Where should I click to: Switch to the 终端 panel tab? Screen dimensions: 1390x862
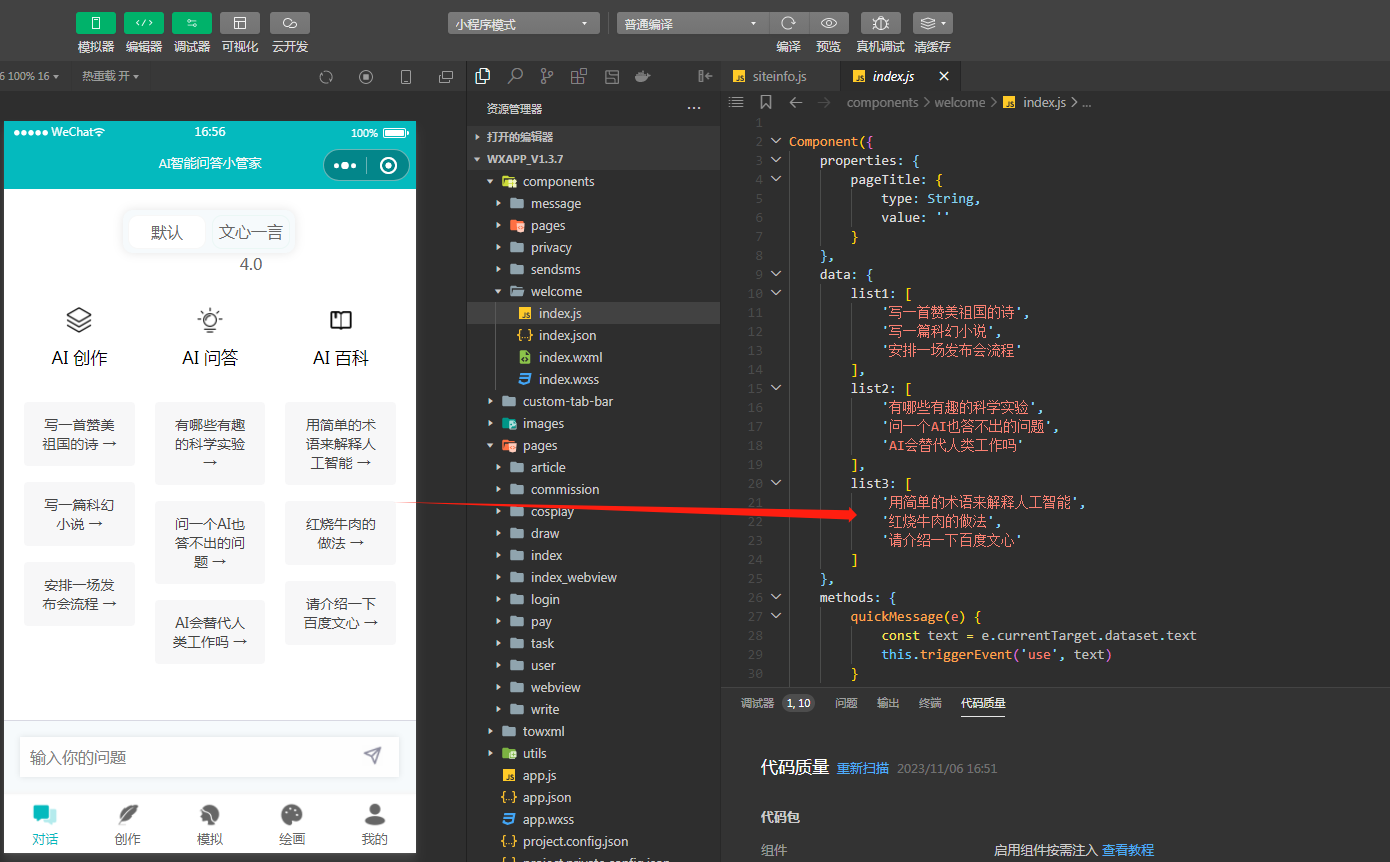[x=930, y=703]
